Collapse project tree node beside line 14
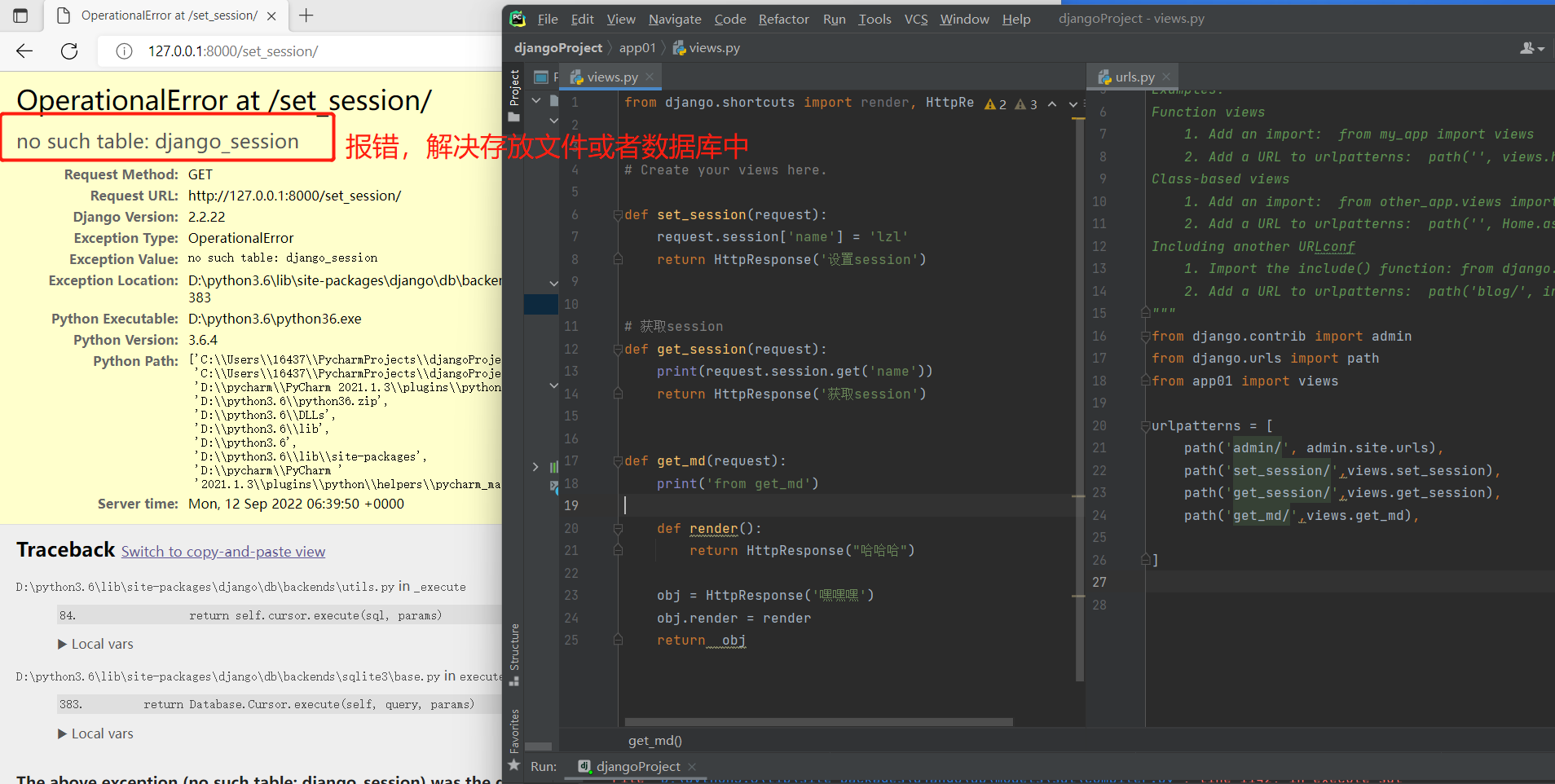Image resolution: width=1555 pixels, height=784 pixels. point(554,385)
